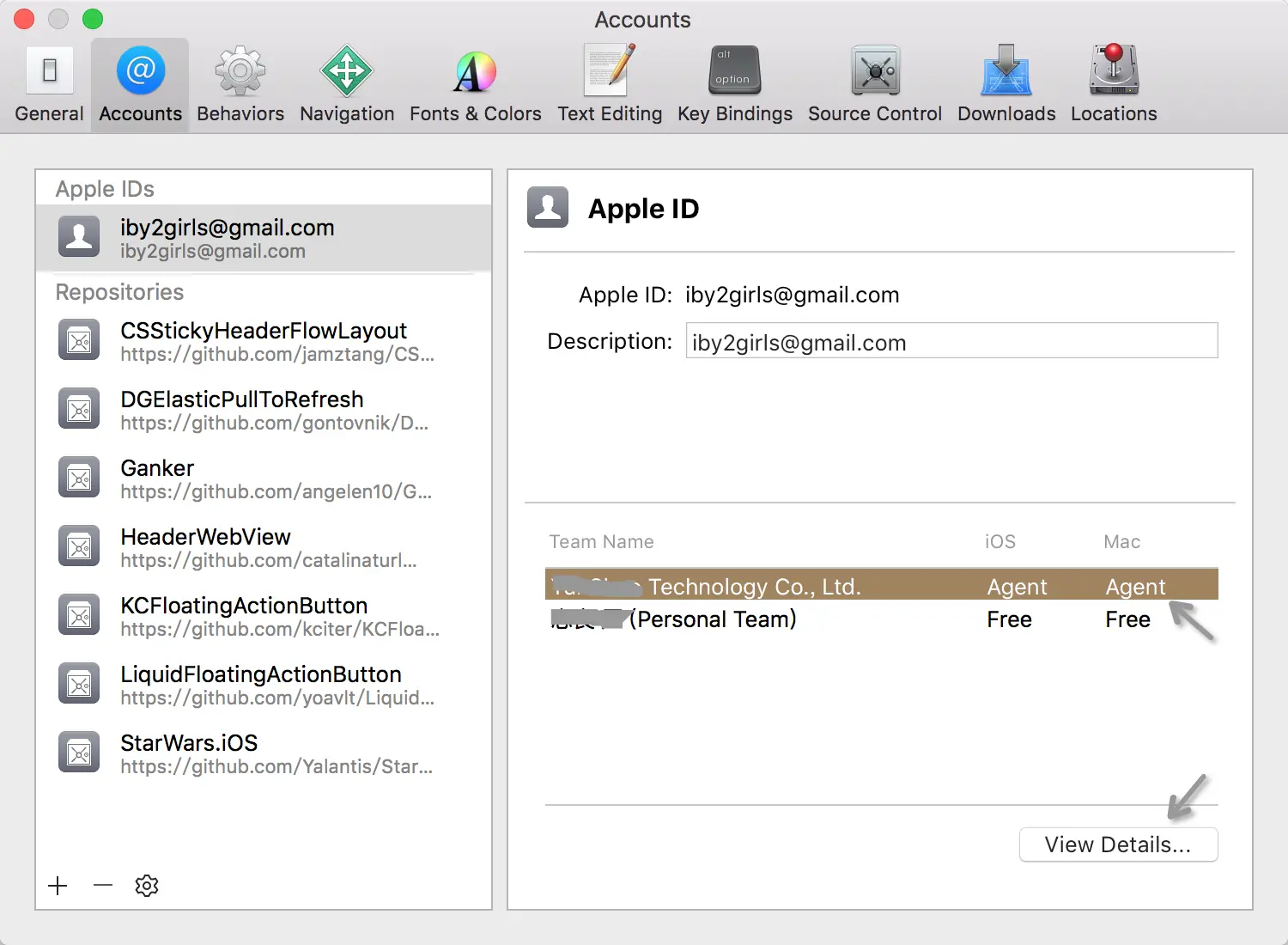This screenshot has width=1288, height=945.
Task: Click the Mac Agent cell of Technology team
Action: pyautogui.click(x=1135, y=587)
